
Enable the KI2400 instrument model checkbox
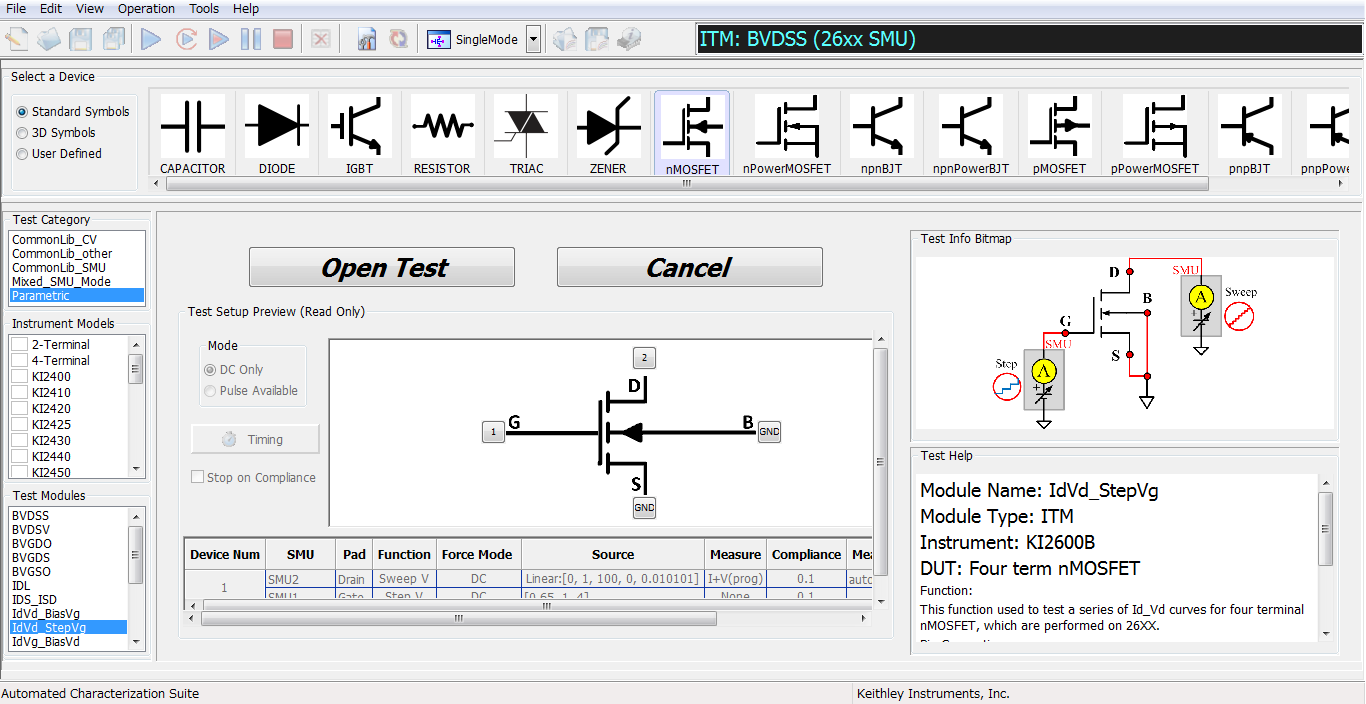pos(19,377)
